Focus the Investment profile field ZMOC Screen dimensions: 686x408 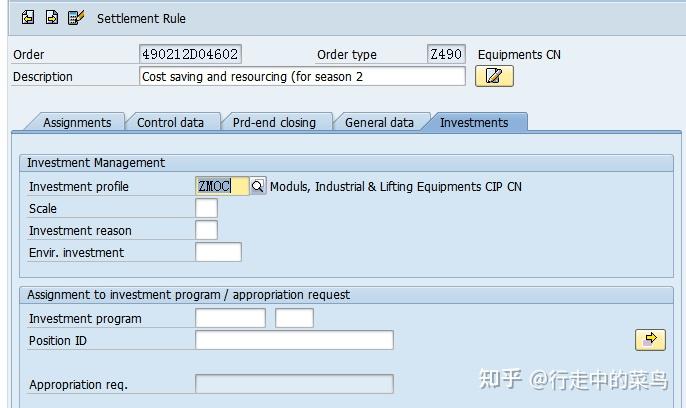(x=222, y=186)
